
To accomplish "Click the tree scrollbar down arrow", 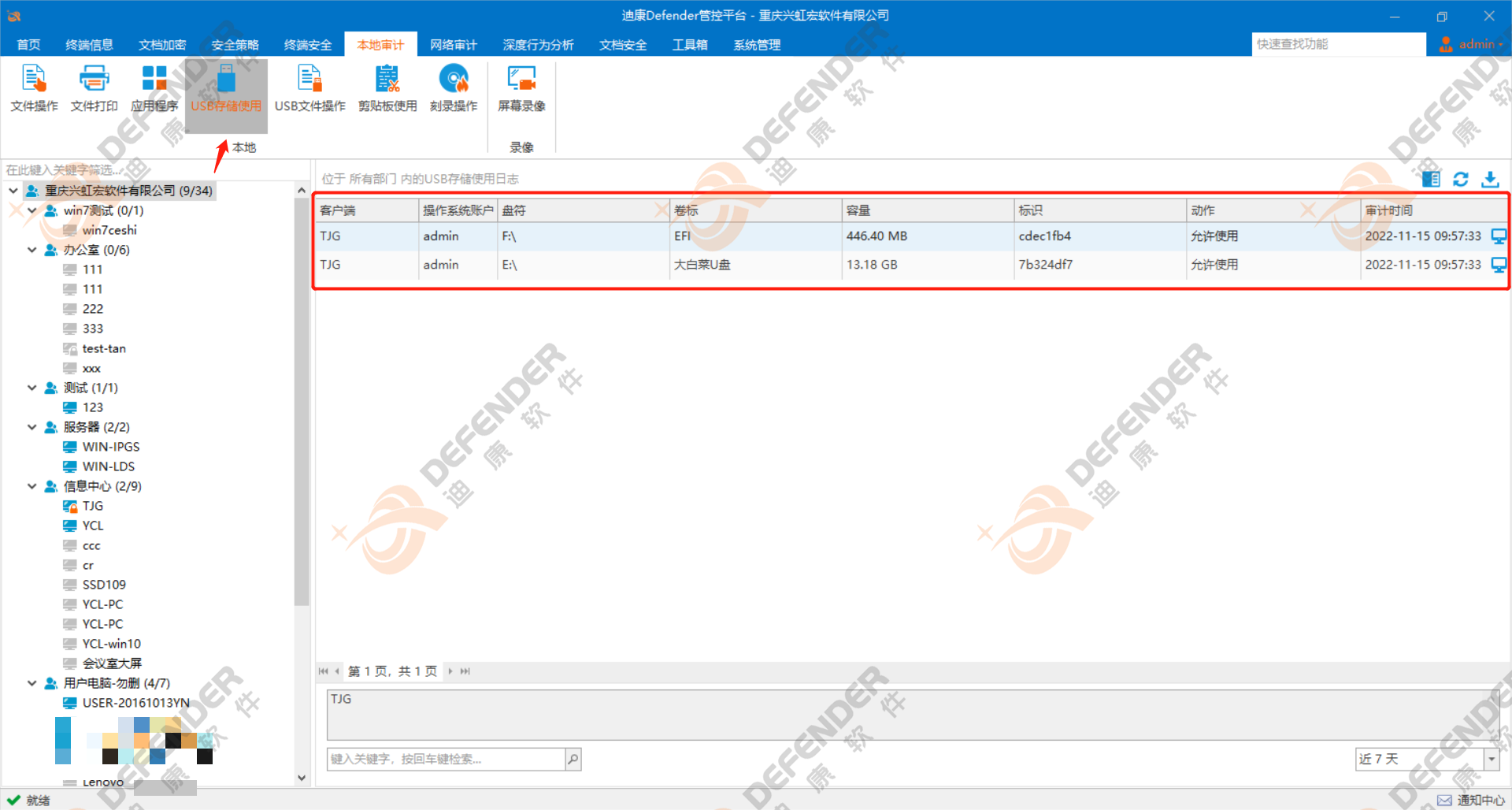I will click(x=302, y=778).
